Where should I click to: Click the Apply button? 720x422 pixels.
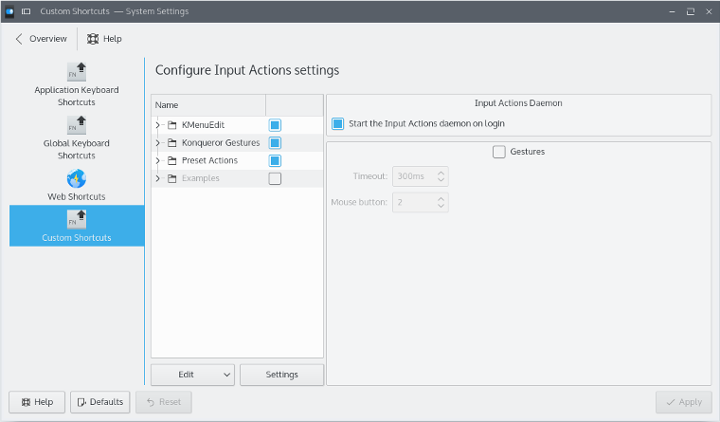pyautogui.click(x=684, y=402)
